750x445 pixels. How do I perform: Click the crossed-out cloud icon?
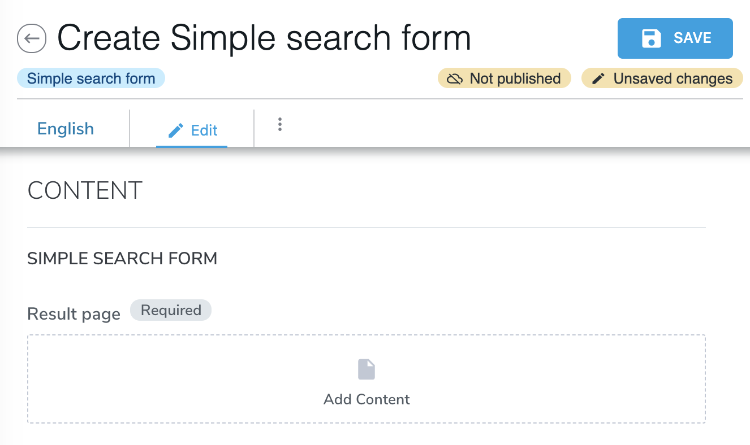tap(454, 79)
